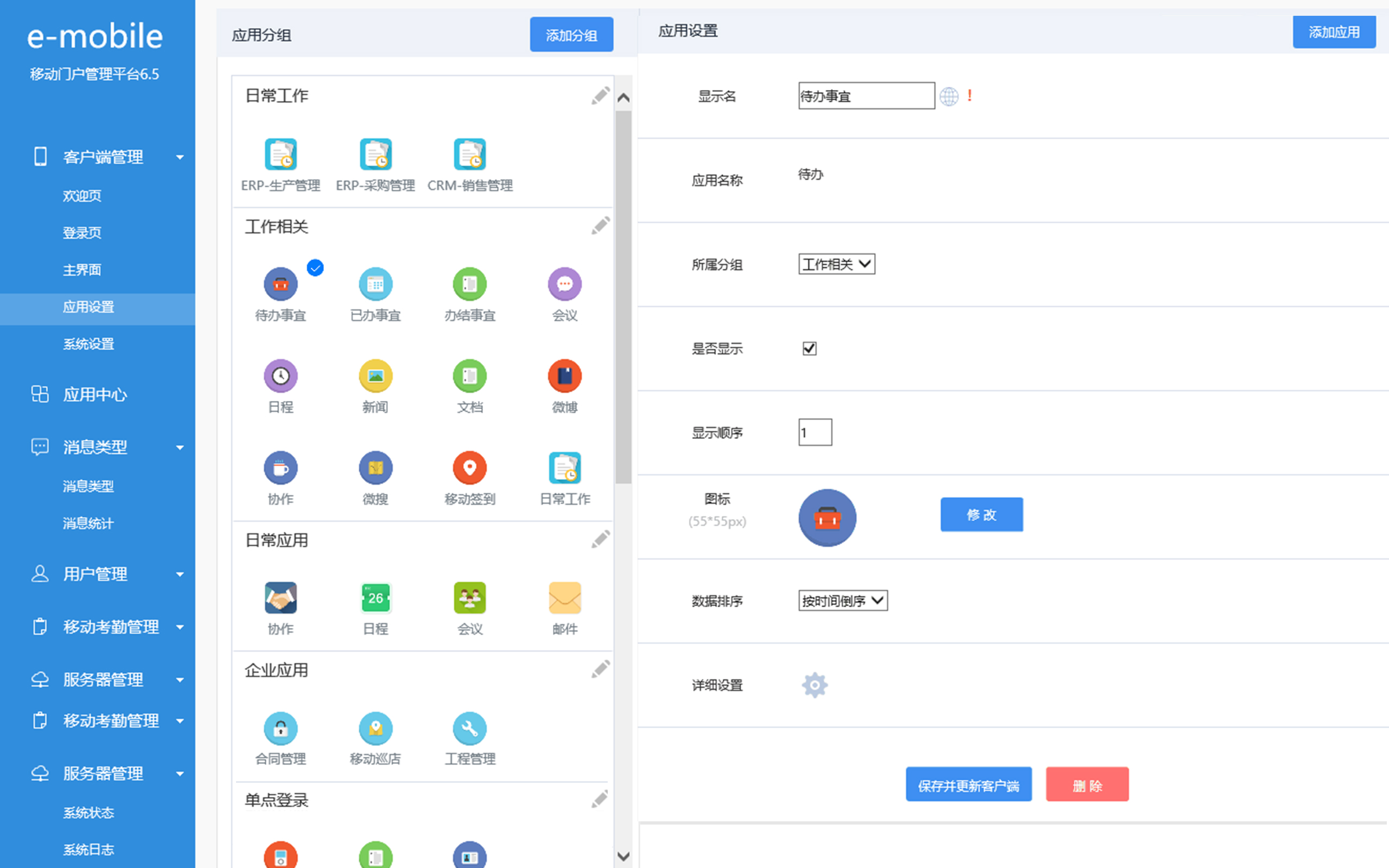Click 保存并更新客户端 button
The width and height of the screenshot is (1389, 868).
pos(969,785)
